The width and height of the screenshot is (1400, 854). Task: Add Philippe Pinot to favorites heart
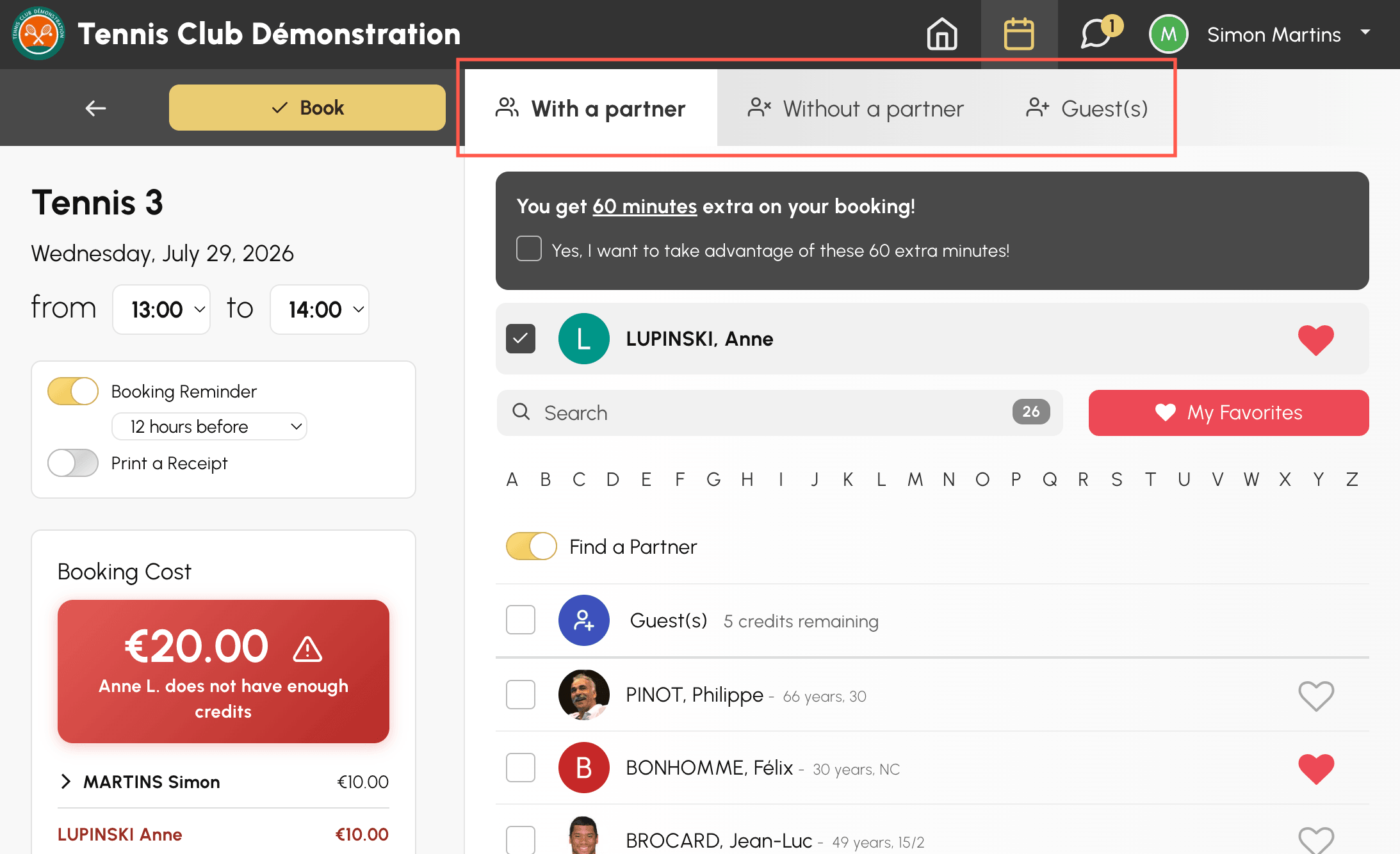[1316, 696]
